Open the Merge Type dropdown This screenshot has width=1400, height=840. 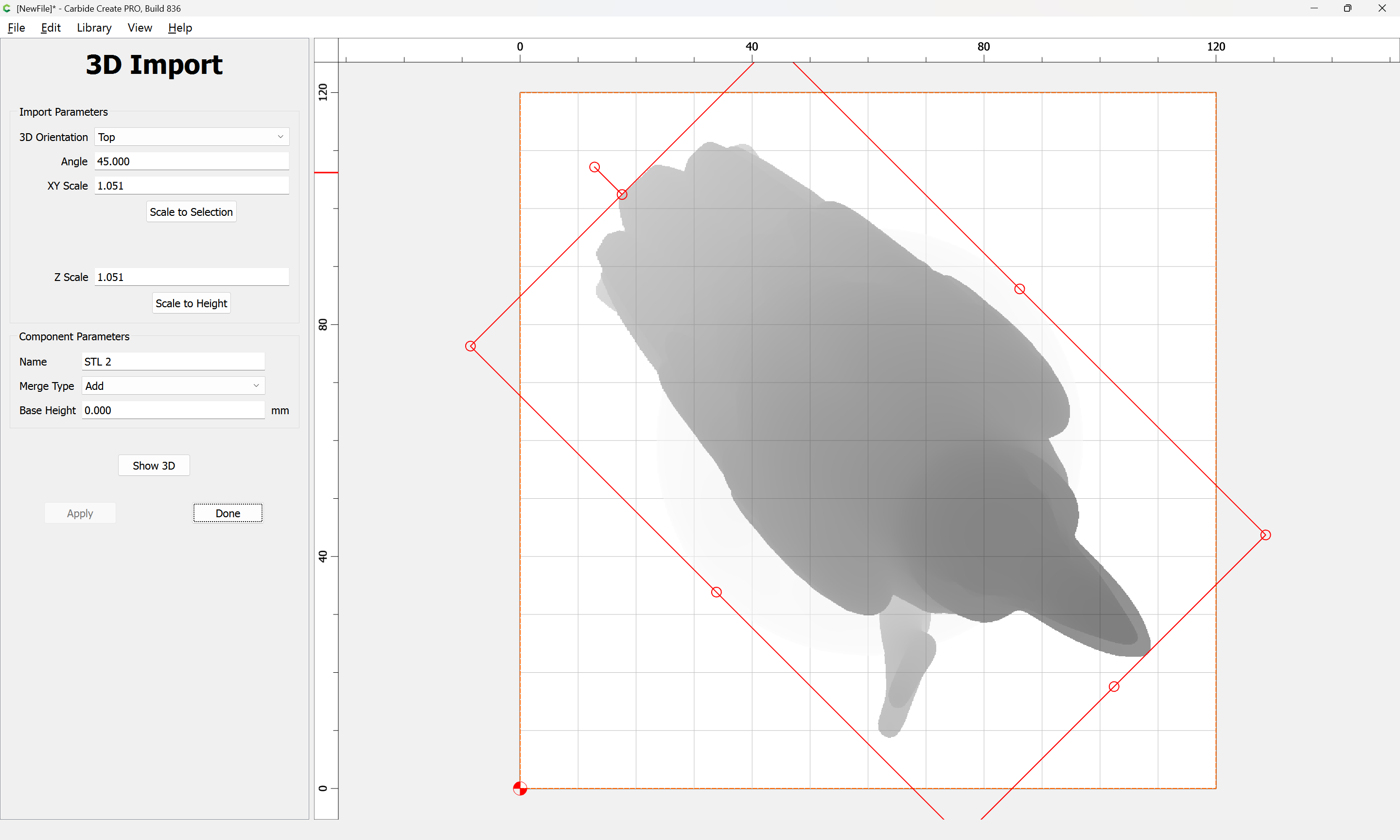(x=173, y=386)
